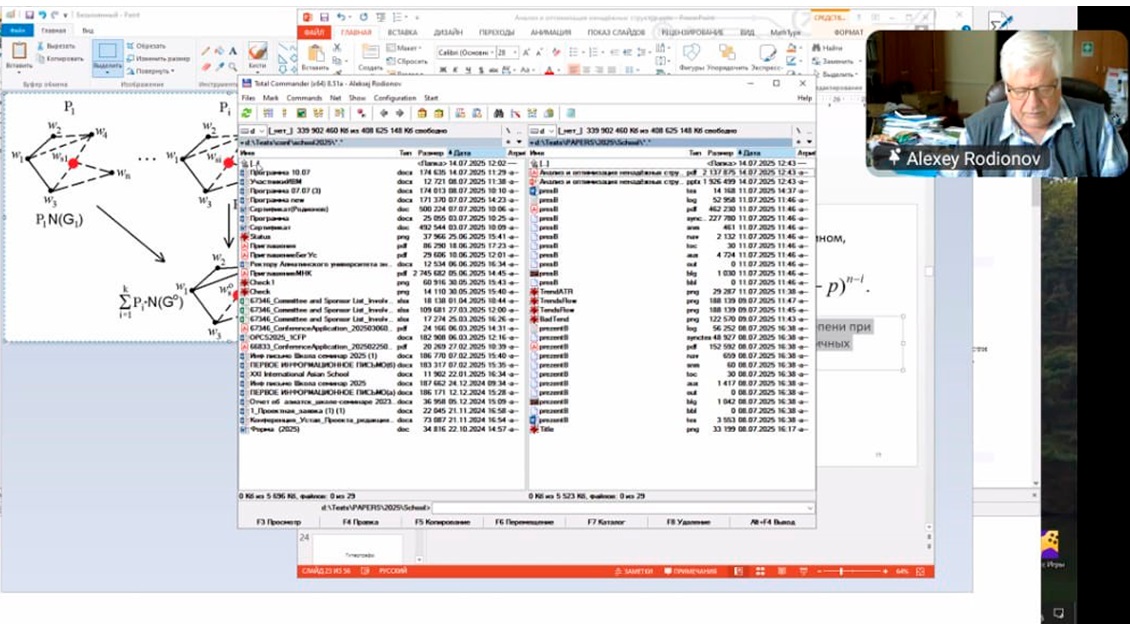The width and height of the screenshot is (1130, 630).
Task: Click the Invert selection icon in Total Commander
Action: pyautogui.click(x=361, y=113)
